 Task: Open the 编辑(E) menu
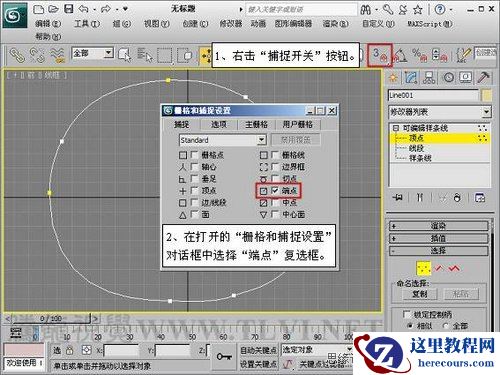(48, 24)
